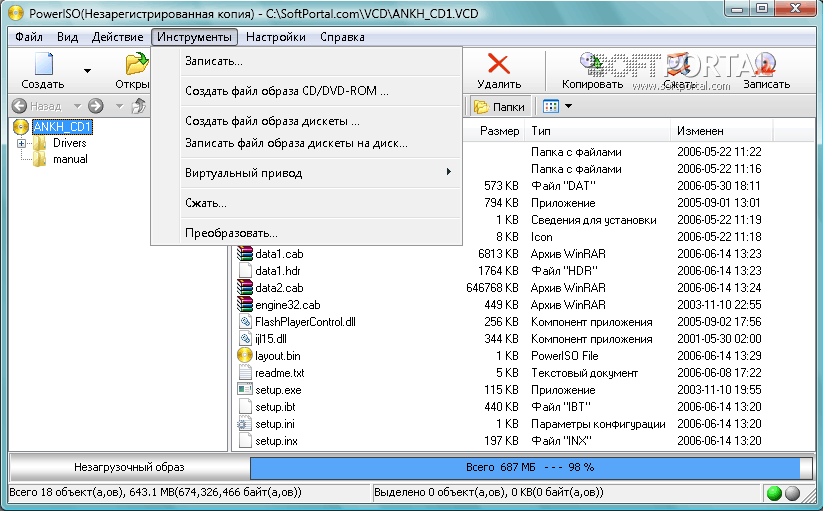Viewport: 823px width, 511px height.
Task: Toggle the Папки (Folders) panel button
Action: [499, 106]
